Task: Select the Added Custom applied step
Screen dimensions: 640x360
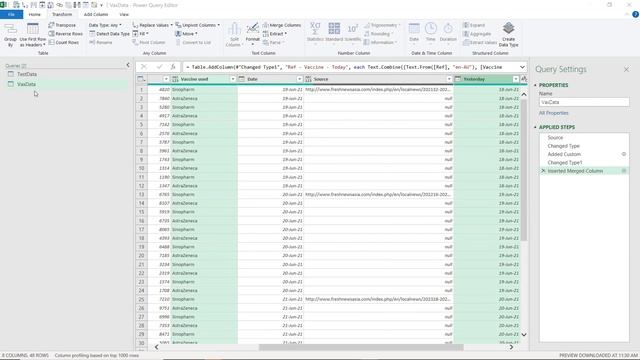Action: [x=564, y=154]
